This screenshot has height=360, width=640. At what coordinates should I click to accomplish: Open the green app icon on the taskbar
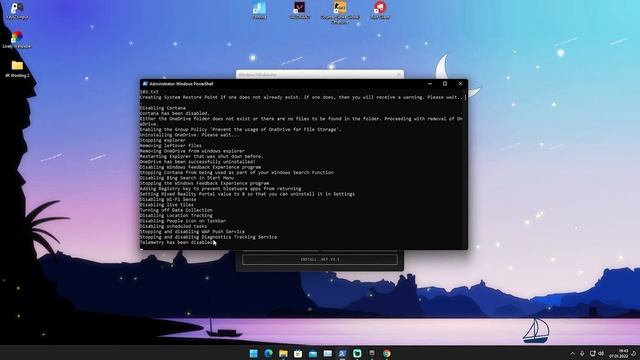(x=357, y=353)
